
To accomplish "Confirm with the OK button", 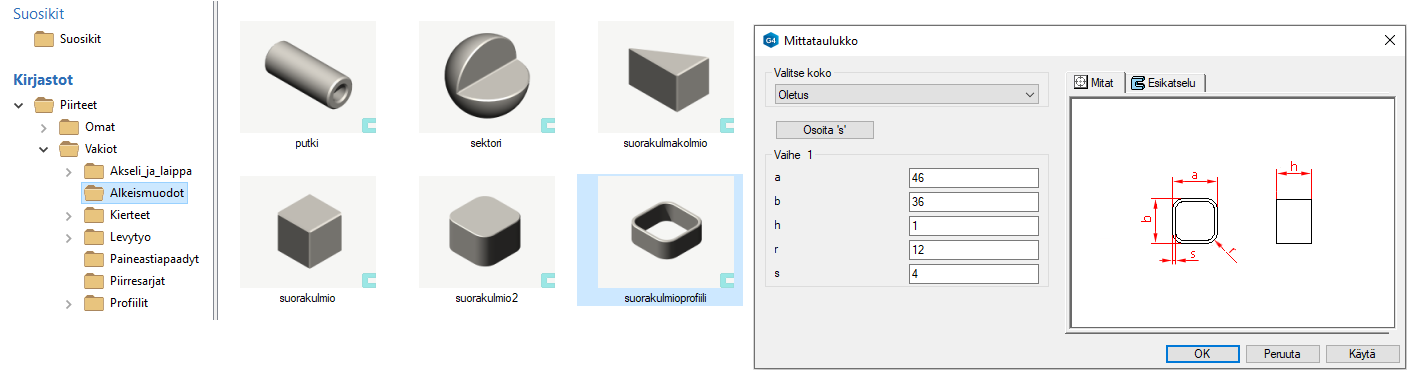I will pyautogui.click(x=1203, y=354).
